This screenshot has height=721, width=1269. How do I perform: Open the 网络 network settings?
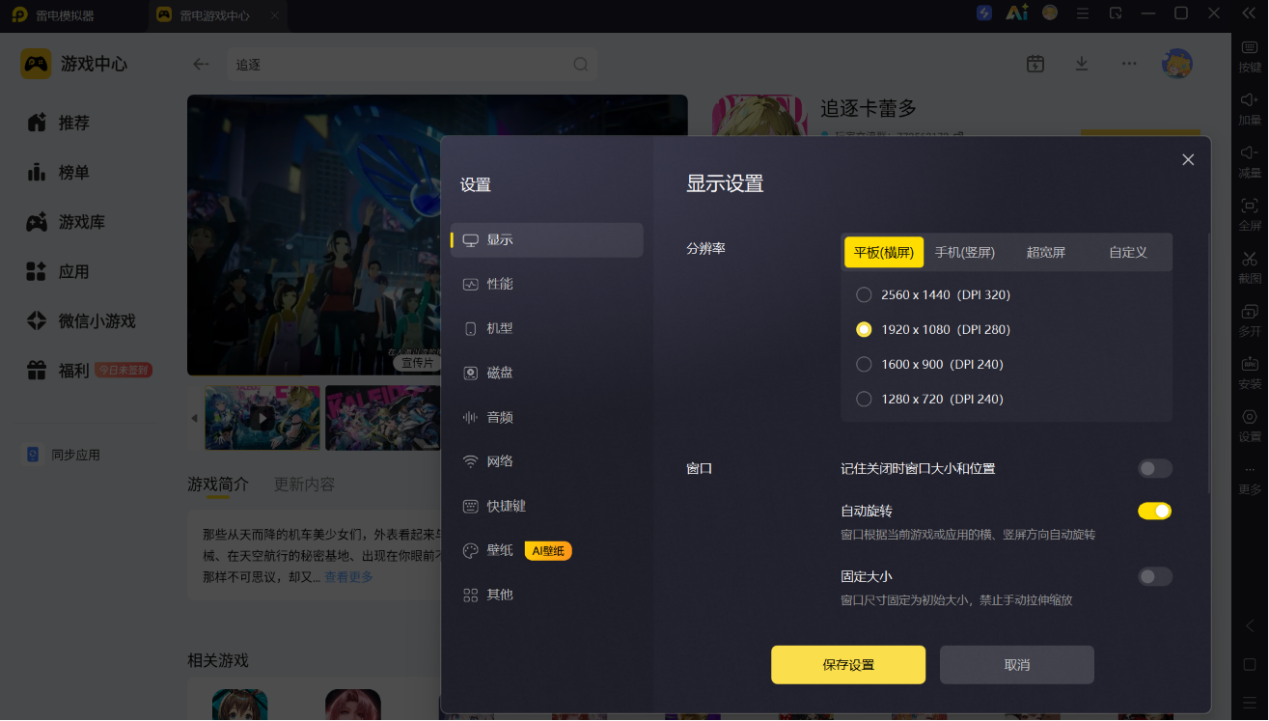click(x=546, y=461)
